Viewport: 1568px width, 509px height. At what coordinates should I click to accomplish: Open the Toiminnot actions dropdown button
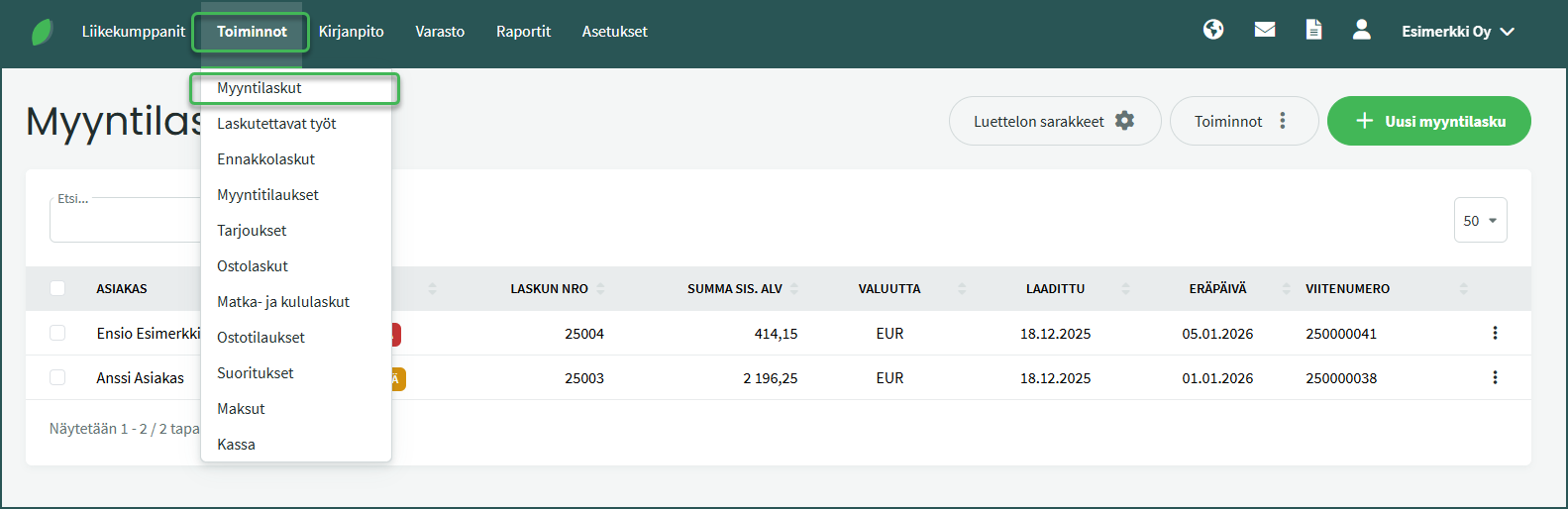click(1243, 121)
